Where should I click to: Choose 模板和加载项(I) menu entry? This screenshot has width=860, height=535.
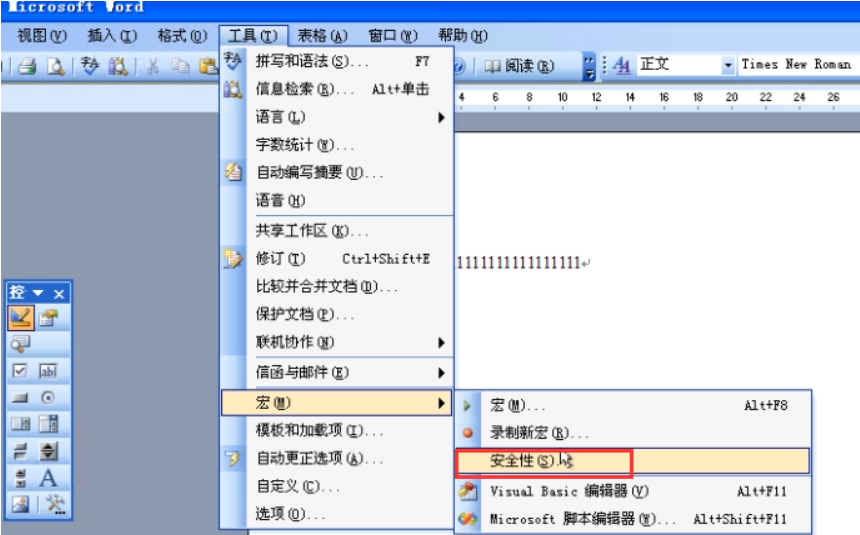[x=337, y=430]
